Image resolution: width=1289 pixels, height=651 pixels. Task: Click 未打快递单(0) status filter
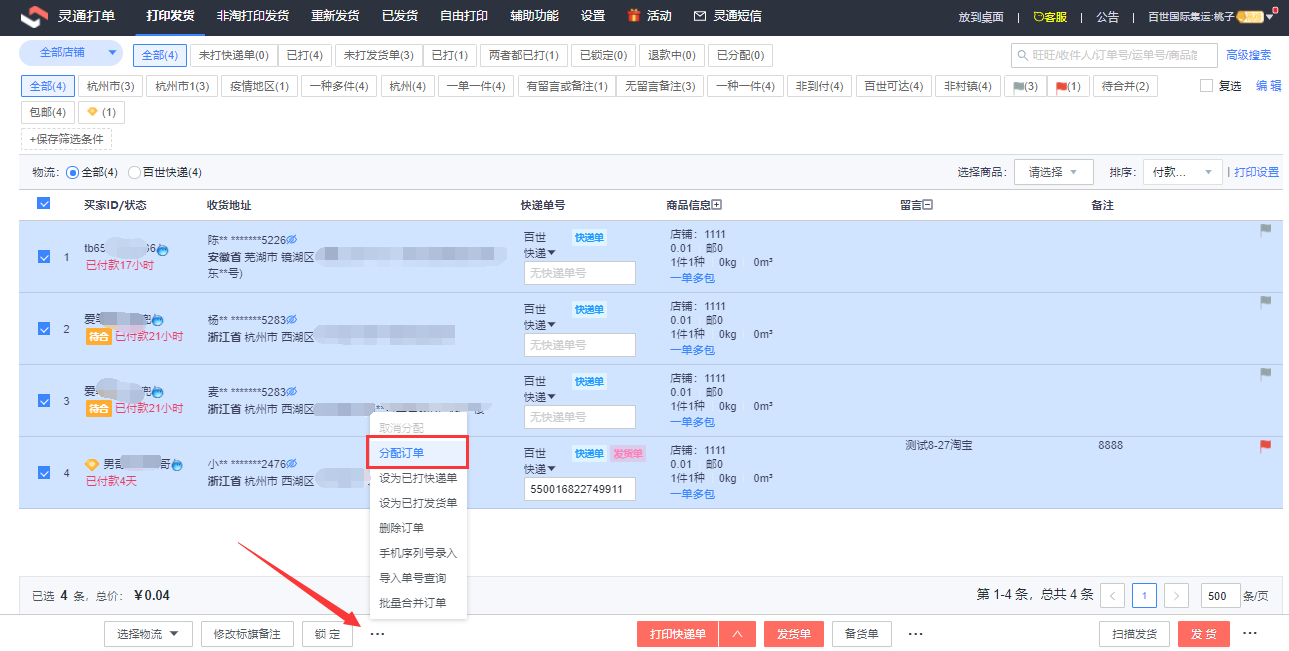[x=233, y=56]
